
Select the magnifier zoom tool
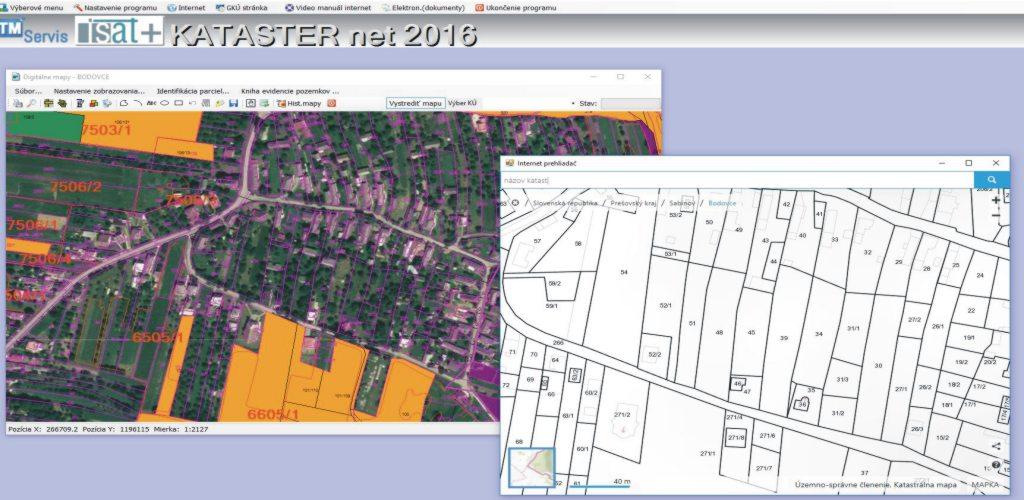point(31,103)
